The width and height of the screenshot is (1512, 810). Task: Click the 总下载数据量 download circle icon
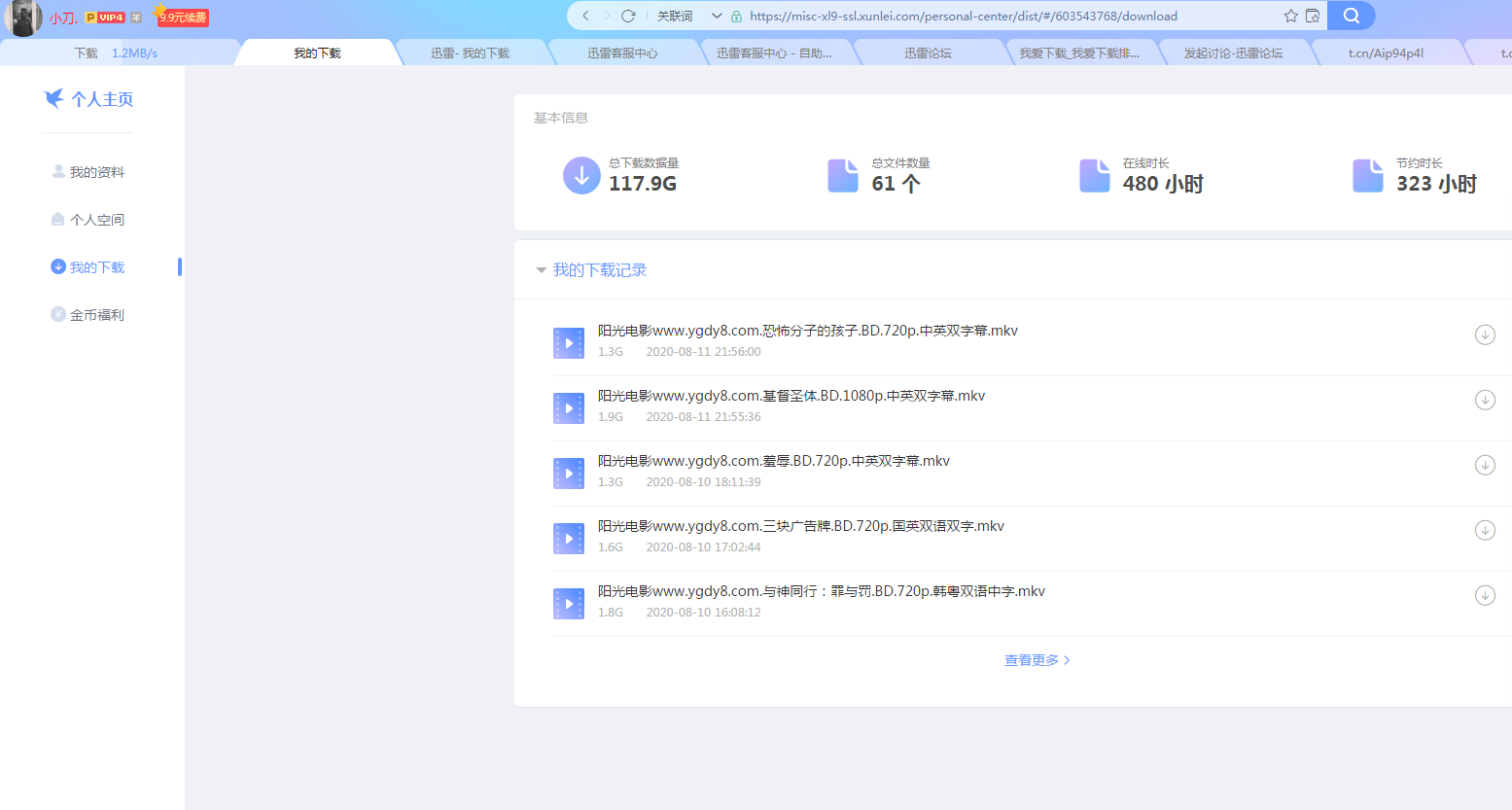[581, 176]
